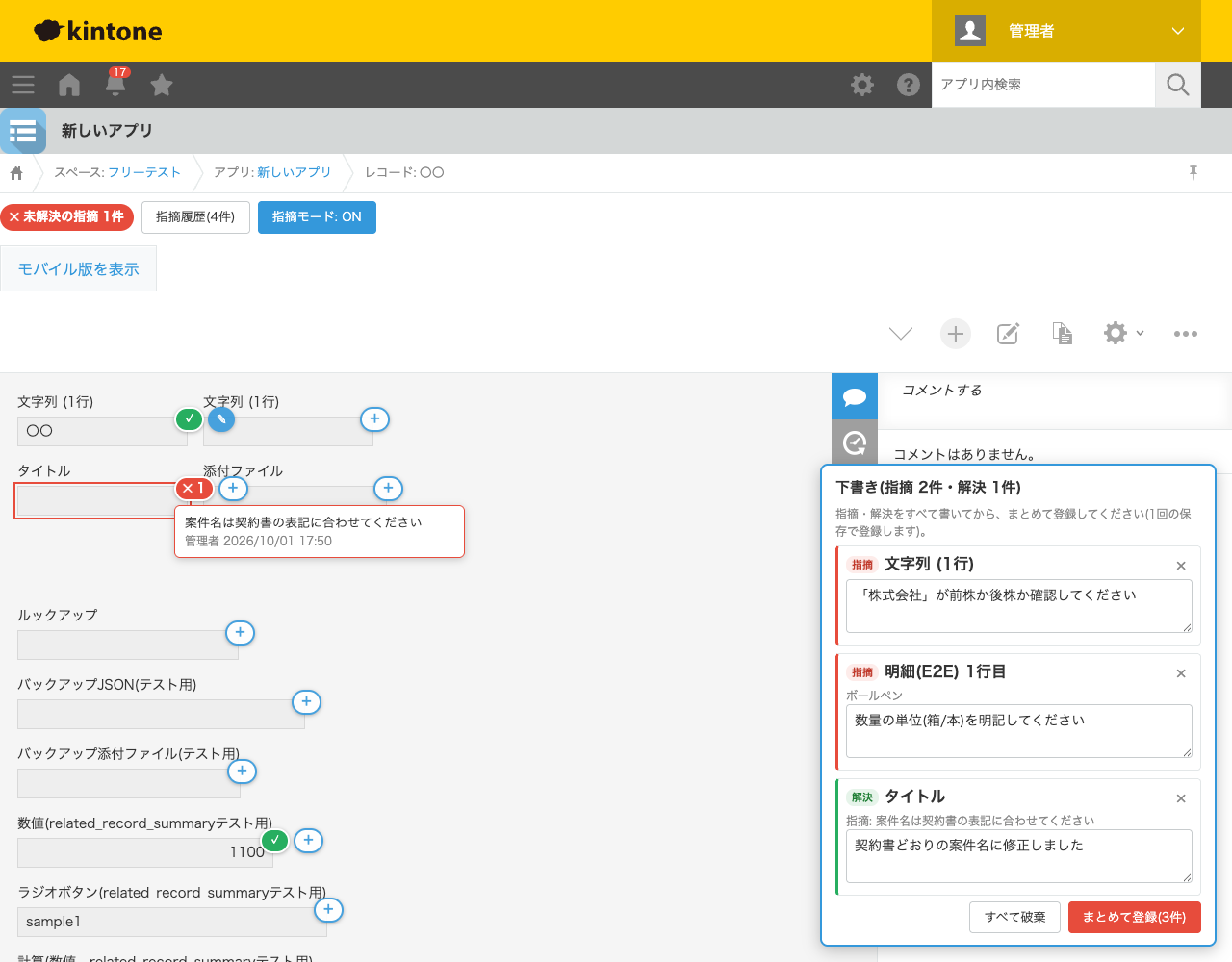Click green resolved checkmark on 数値 field

[275, 841]
